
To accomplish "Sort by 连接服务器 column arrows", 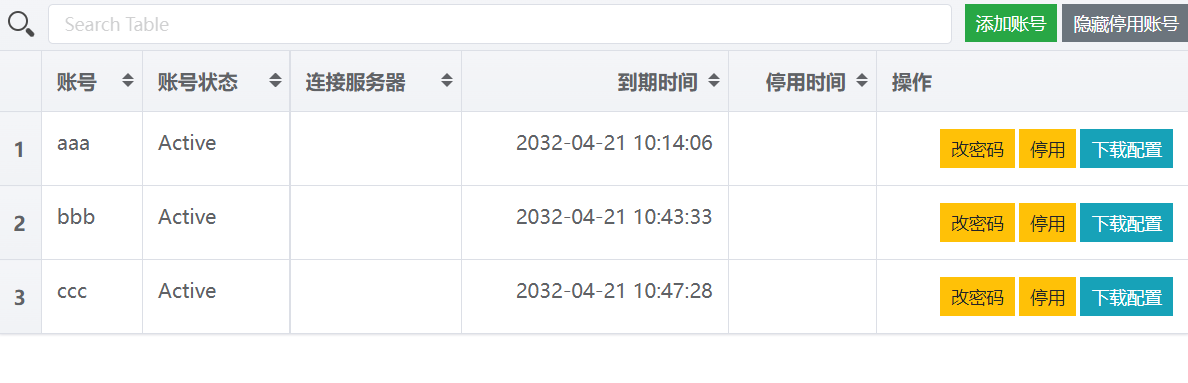I will coord(448,81).
